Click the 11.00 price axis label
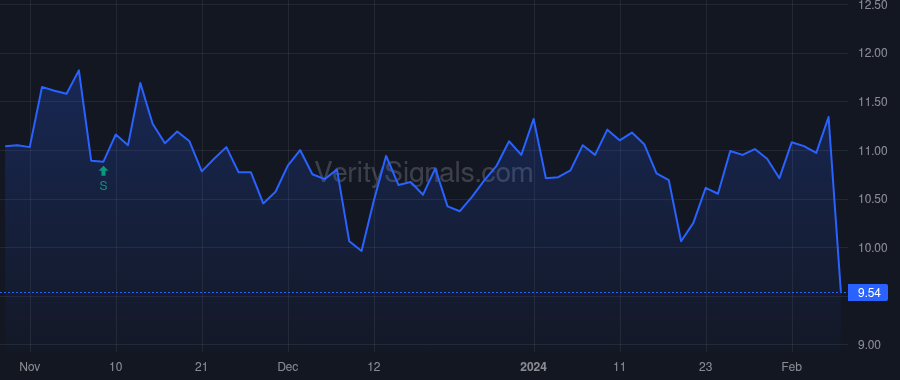The width and height of the screenshot is (900, 380). click(872, 150)
